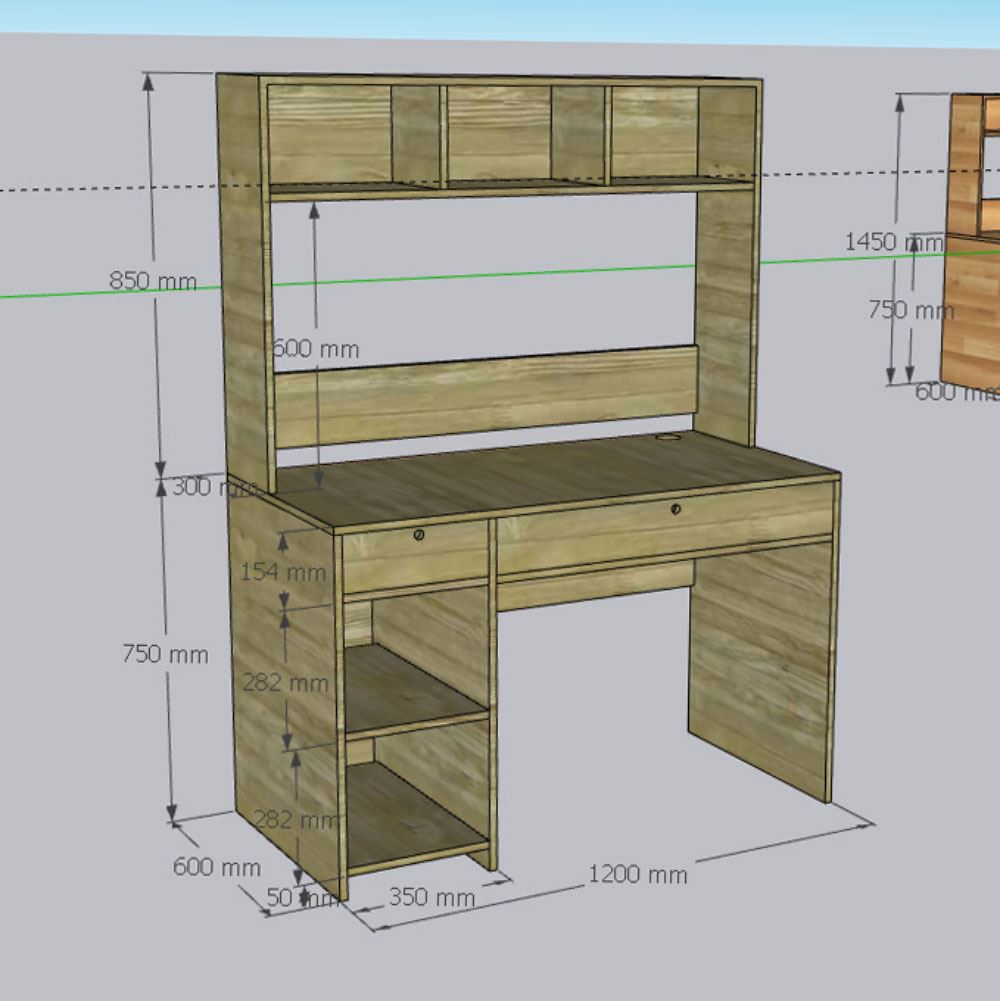The height and width of the screenshot is (1001, 1000).
Task: Click the 850 mm hutch height dimension
Action: [x=152, y=281]
